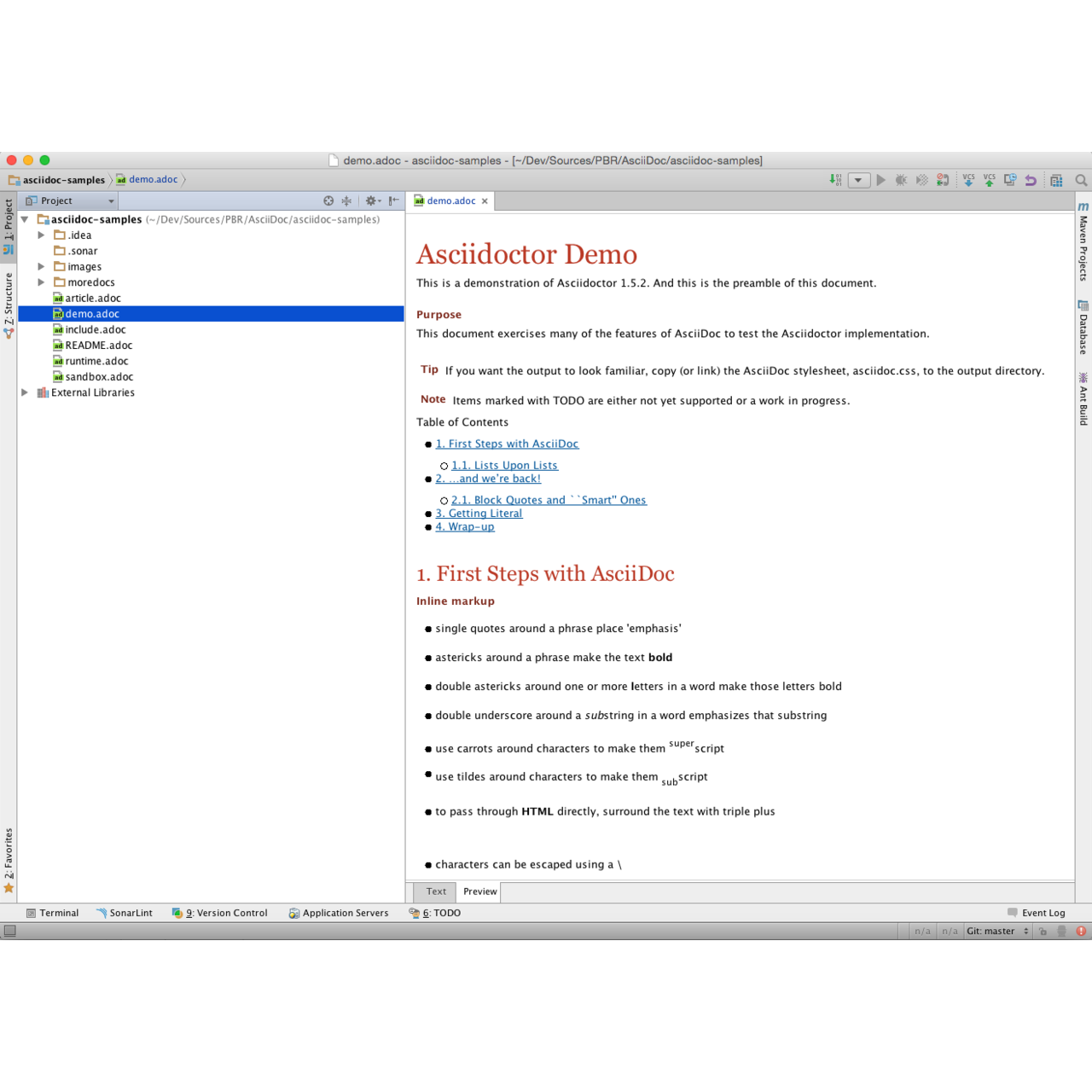Select README.adoc in the project tree
Image resolution: width=1092 pixels, height=1092 pixels.
99,345
